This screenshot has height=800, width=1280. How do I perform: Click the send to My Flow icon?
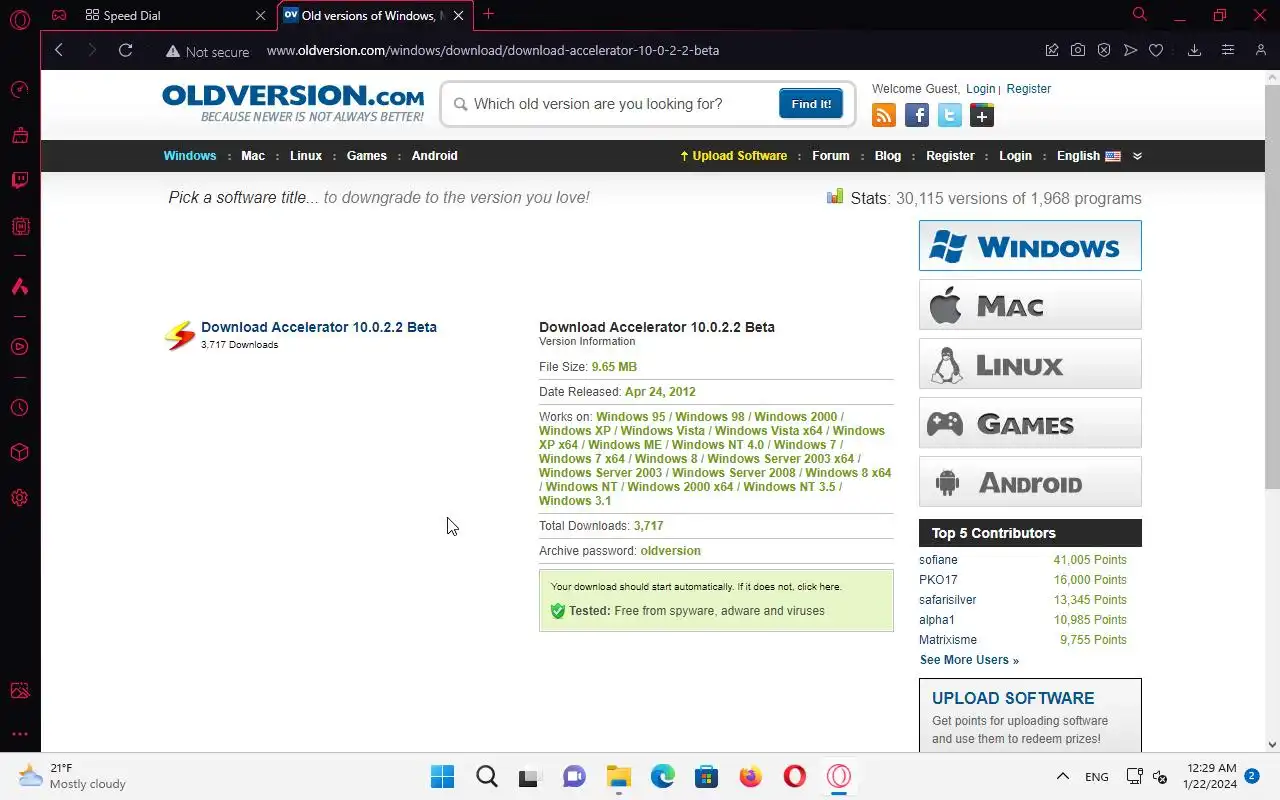coord(1130,50)
